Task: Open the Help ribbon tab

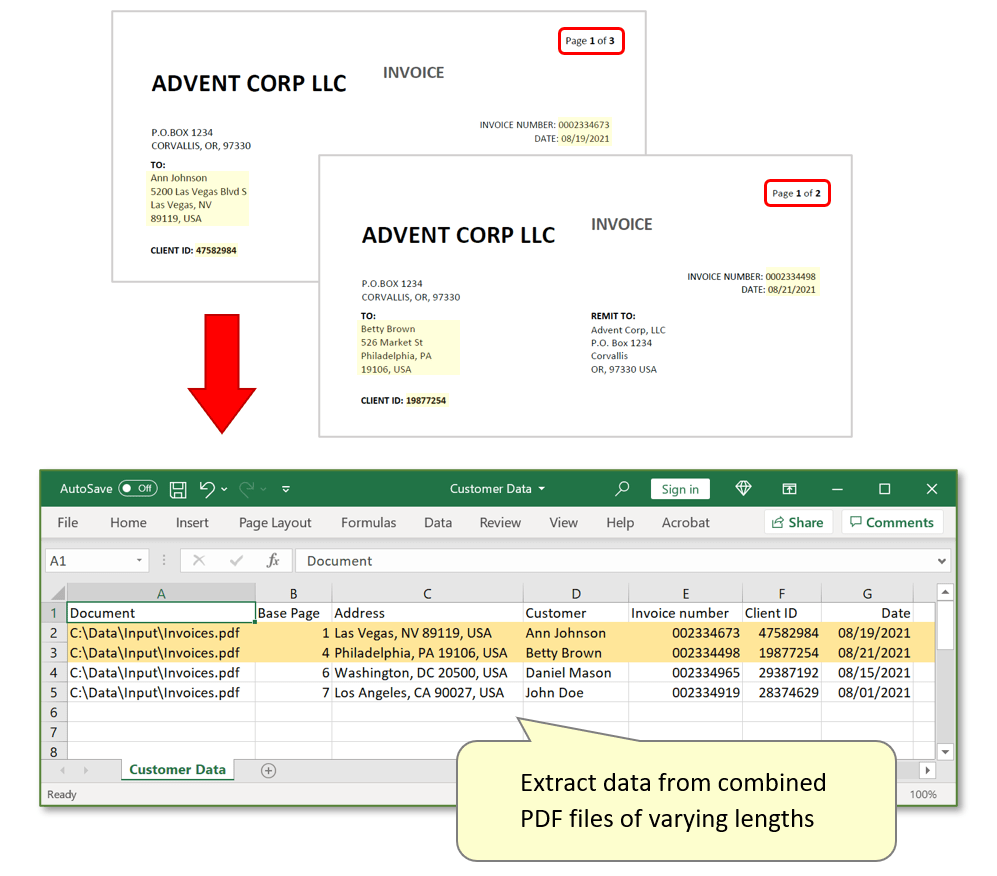Action: (x=620, y=523)
